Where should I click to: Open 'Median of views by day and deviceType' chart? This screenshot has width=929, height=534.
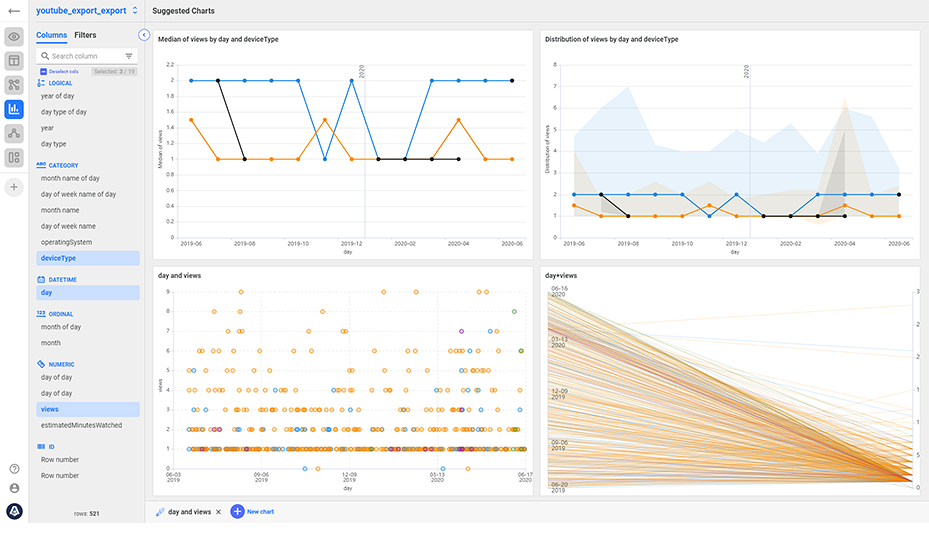coord(342,145)
